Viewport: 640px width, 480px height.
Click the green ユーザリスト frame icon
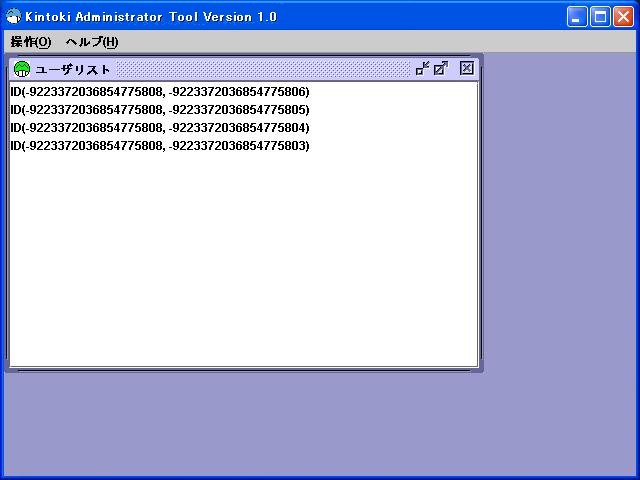pyautogui.click(x=21, y=69)
